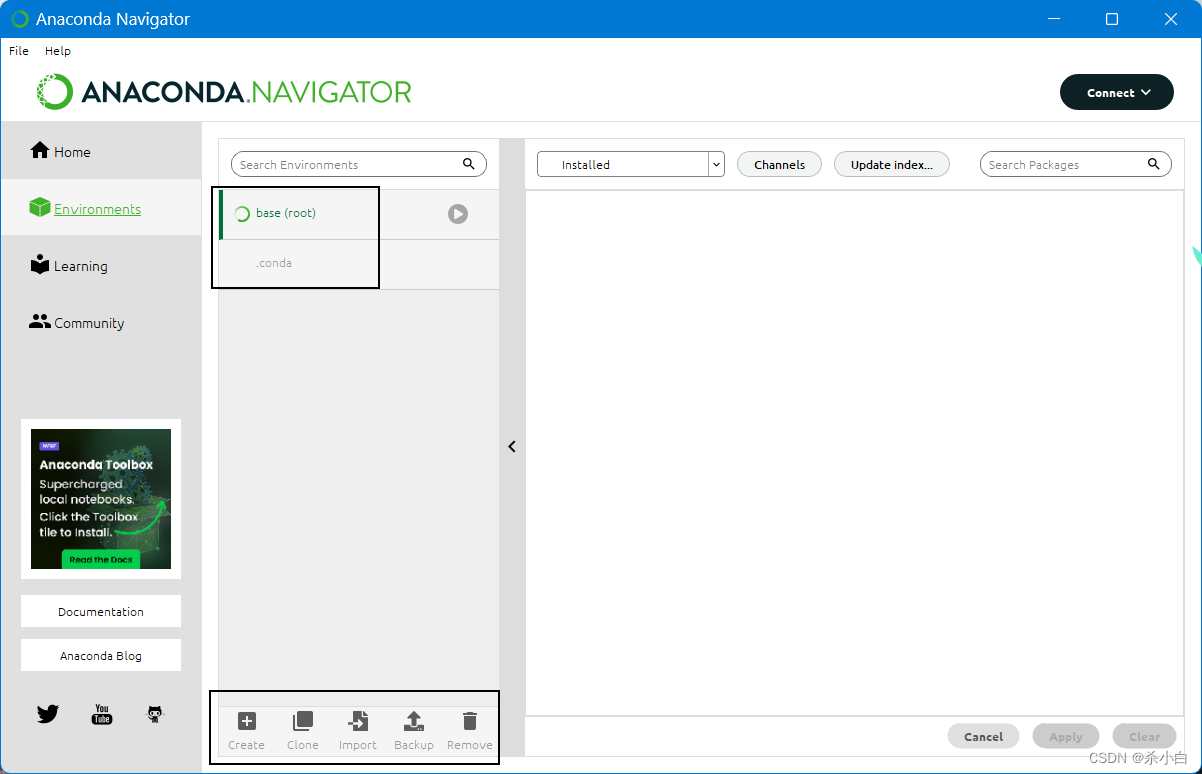Viewport: 1202px width, 774px height.
Task: Click the Environments cube icon
Action: click(x=40, y=207)
